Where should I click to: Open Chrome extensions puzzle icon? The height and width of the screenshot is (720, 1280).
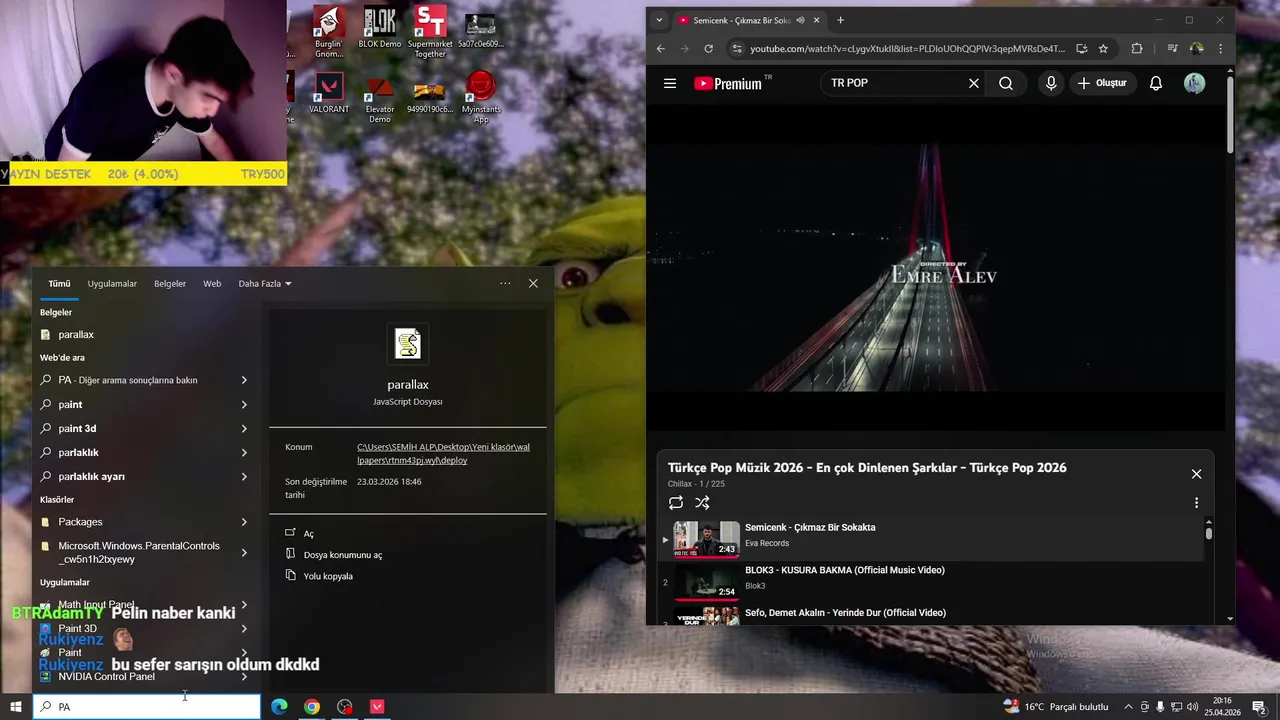tap(1137, 49)
